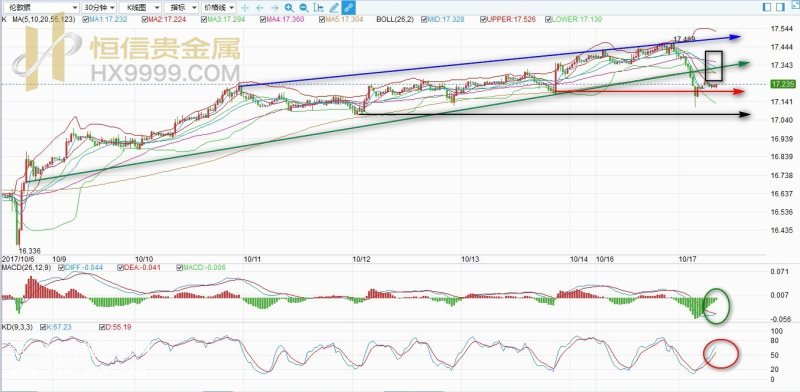Click the 10/9 date axis label
This screenshot has height=392, width=800.
60,259
